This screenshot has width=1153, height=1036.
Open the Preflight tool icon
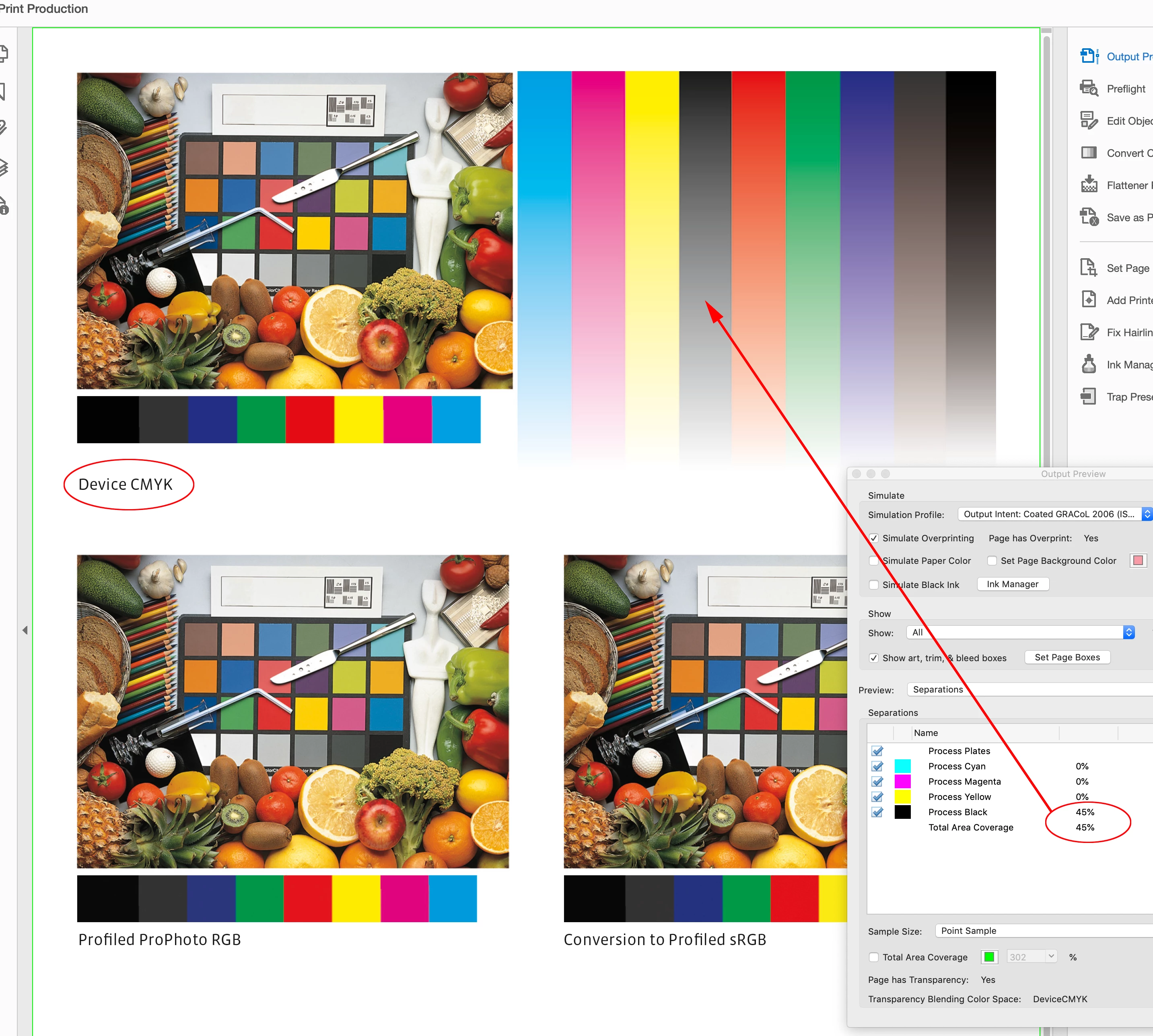pos(1089,89)
